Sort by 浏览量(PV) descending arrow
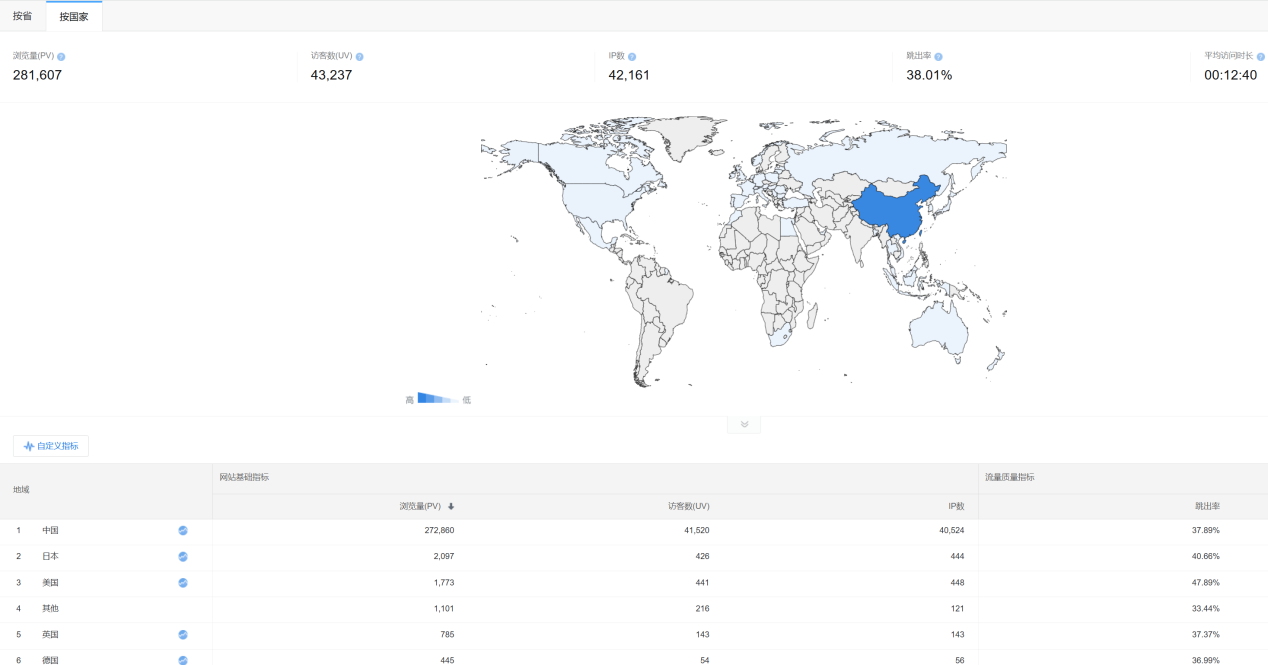 pos(451,507)
